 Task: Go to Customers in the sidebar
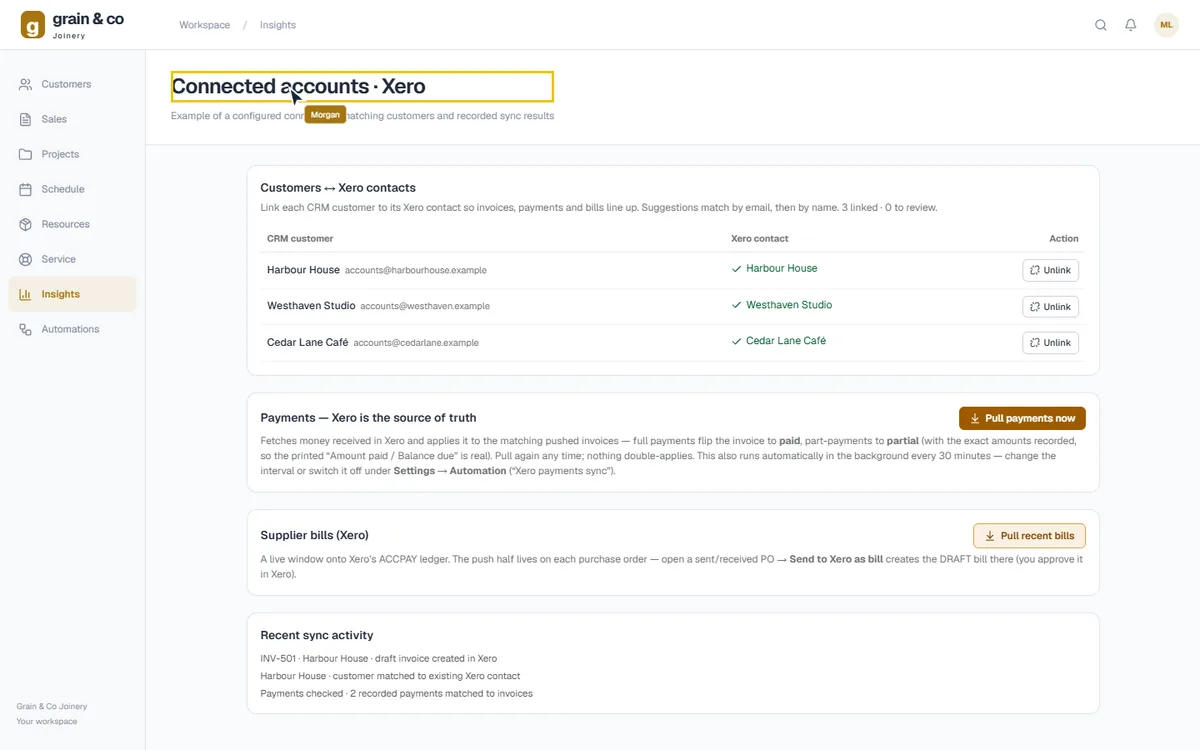pyautogui.click(x=72, y=84)
